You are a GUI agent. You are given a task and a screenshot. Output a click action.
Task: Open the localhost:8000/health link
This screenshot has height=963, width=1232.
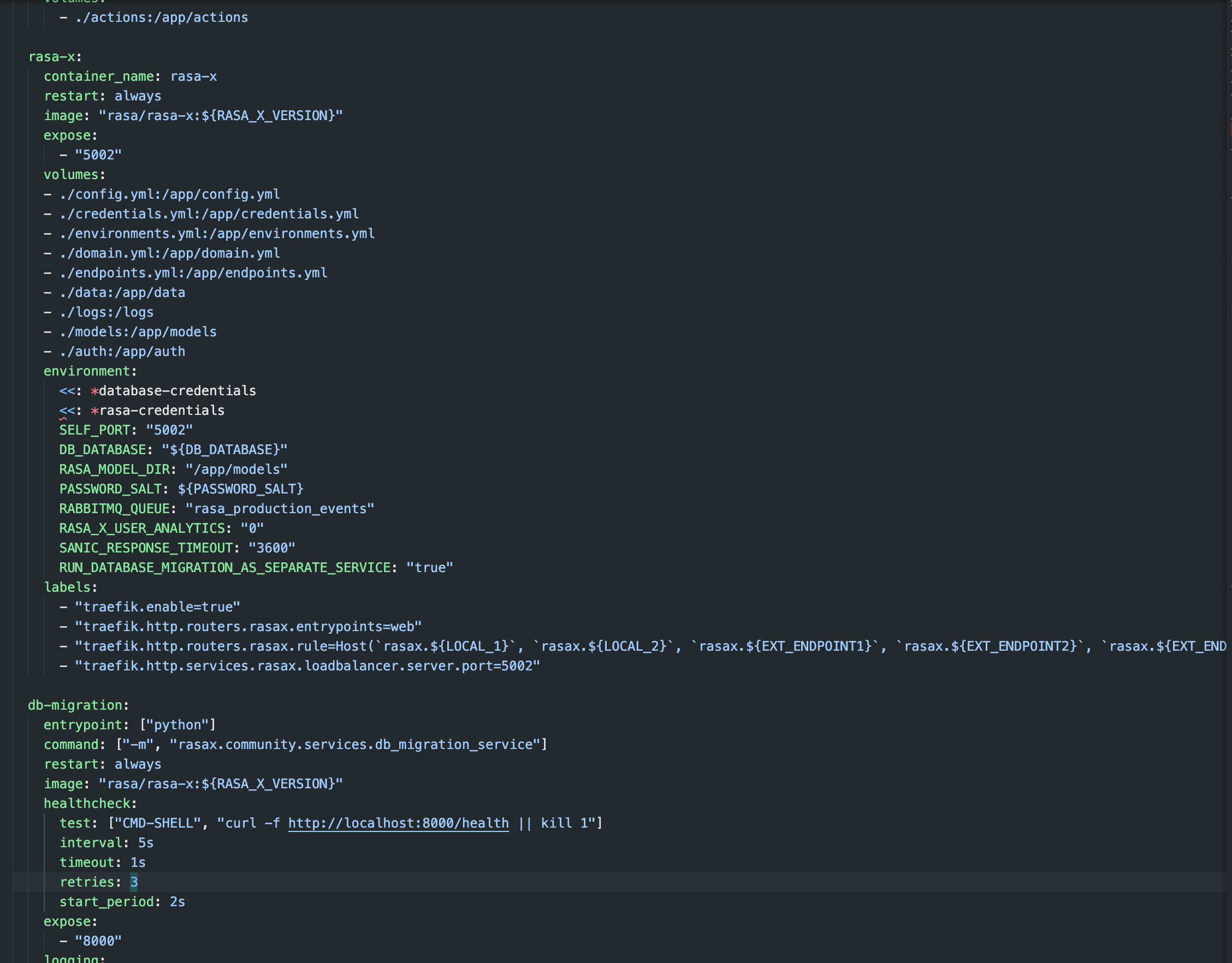(x=398, y=823)
